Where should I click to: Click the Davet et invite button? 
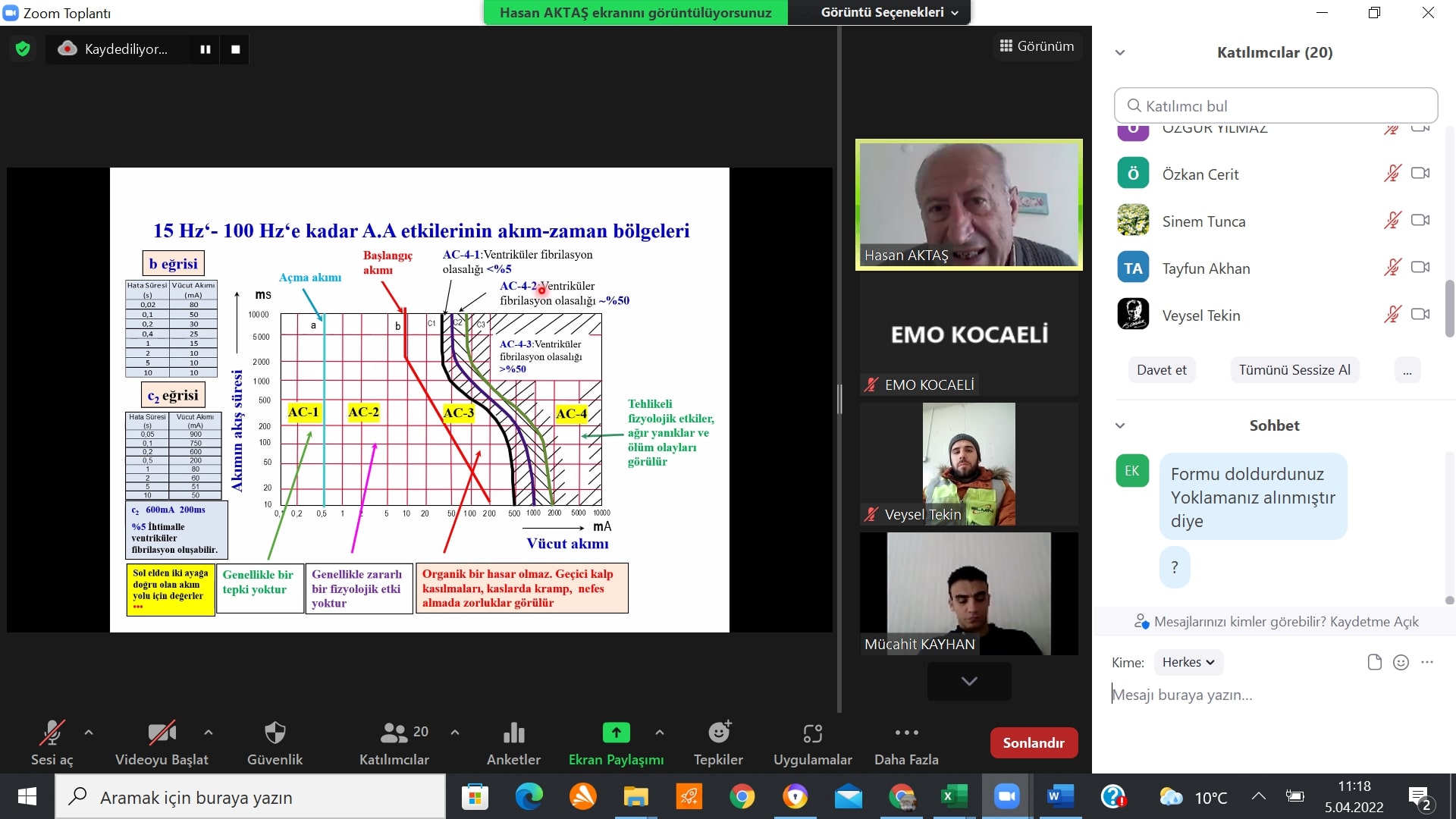[x=1162, y=370]
